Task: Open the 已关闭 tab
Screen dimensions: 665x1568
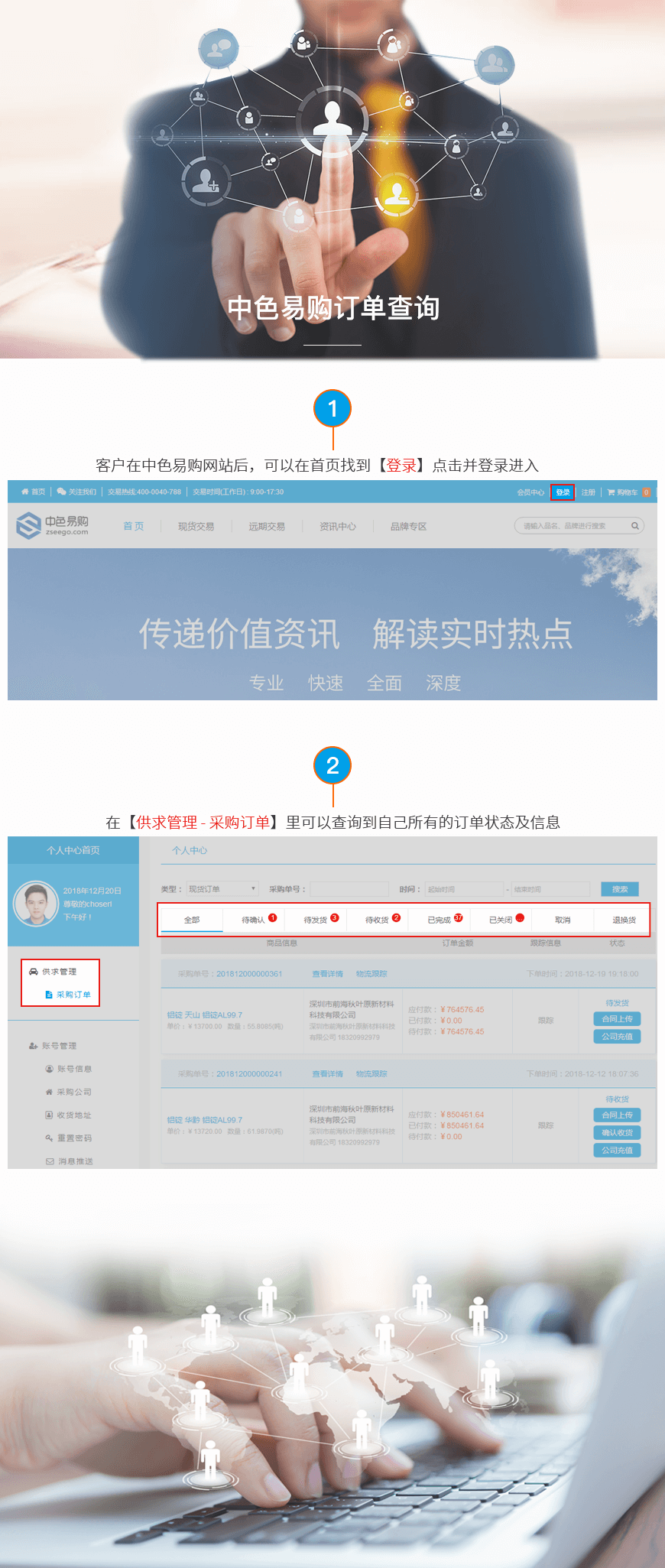Action: click(x=501, y=920)
